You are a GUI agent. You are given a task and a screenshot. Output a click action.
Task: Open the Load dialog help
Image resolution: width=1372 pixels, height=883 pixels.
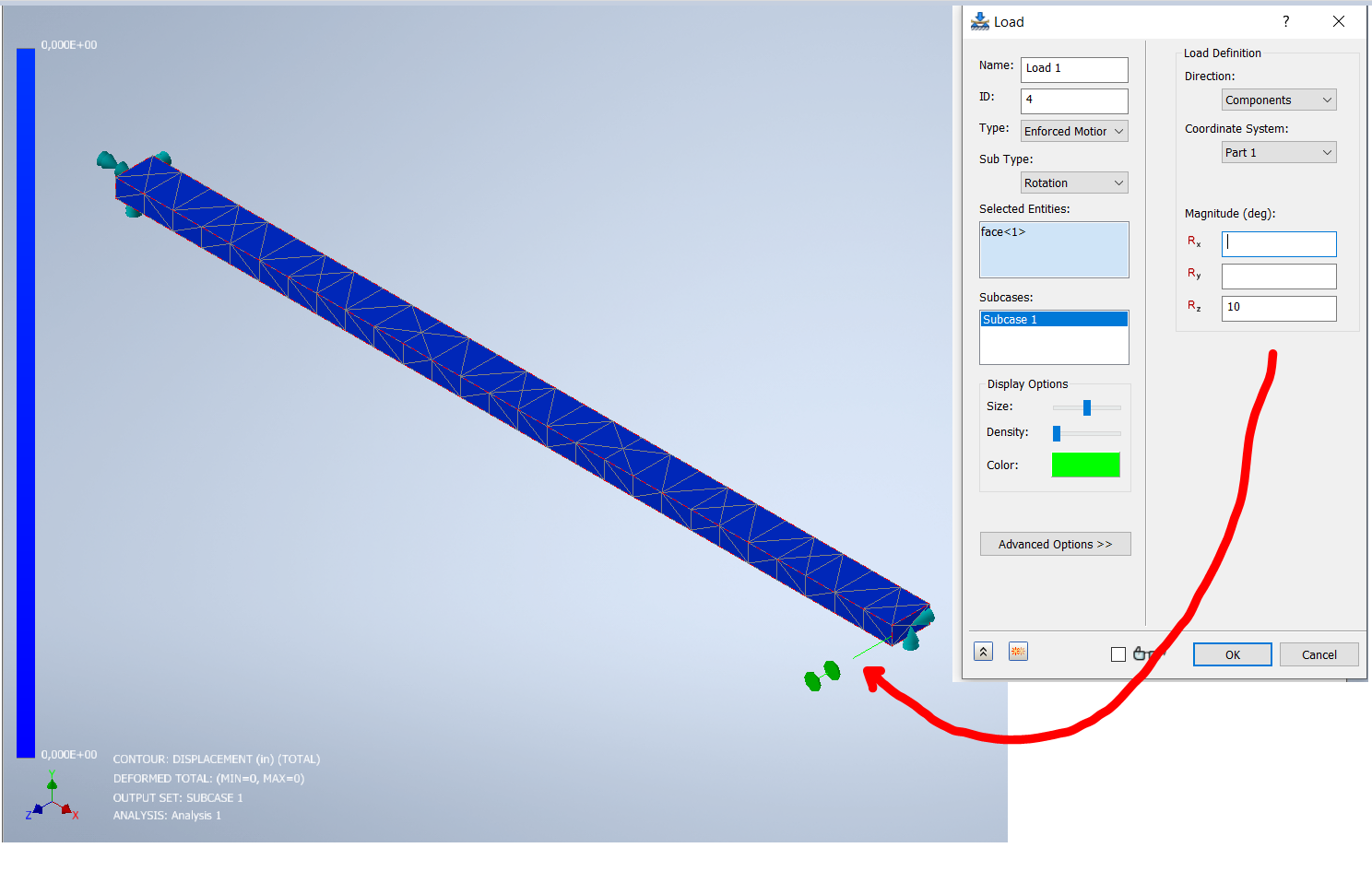pos(1285,20)
